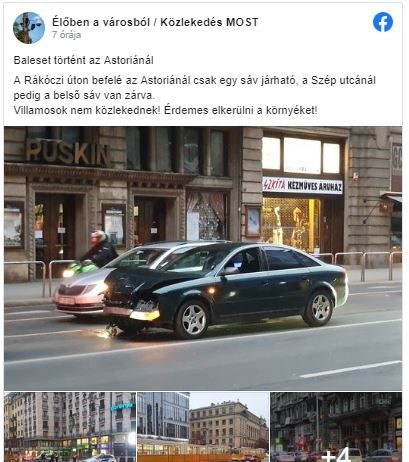Click the motorcyclist in the main photo
Image resolution: width=409 pixels, height=462 pixels.
coord(97,251)
